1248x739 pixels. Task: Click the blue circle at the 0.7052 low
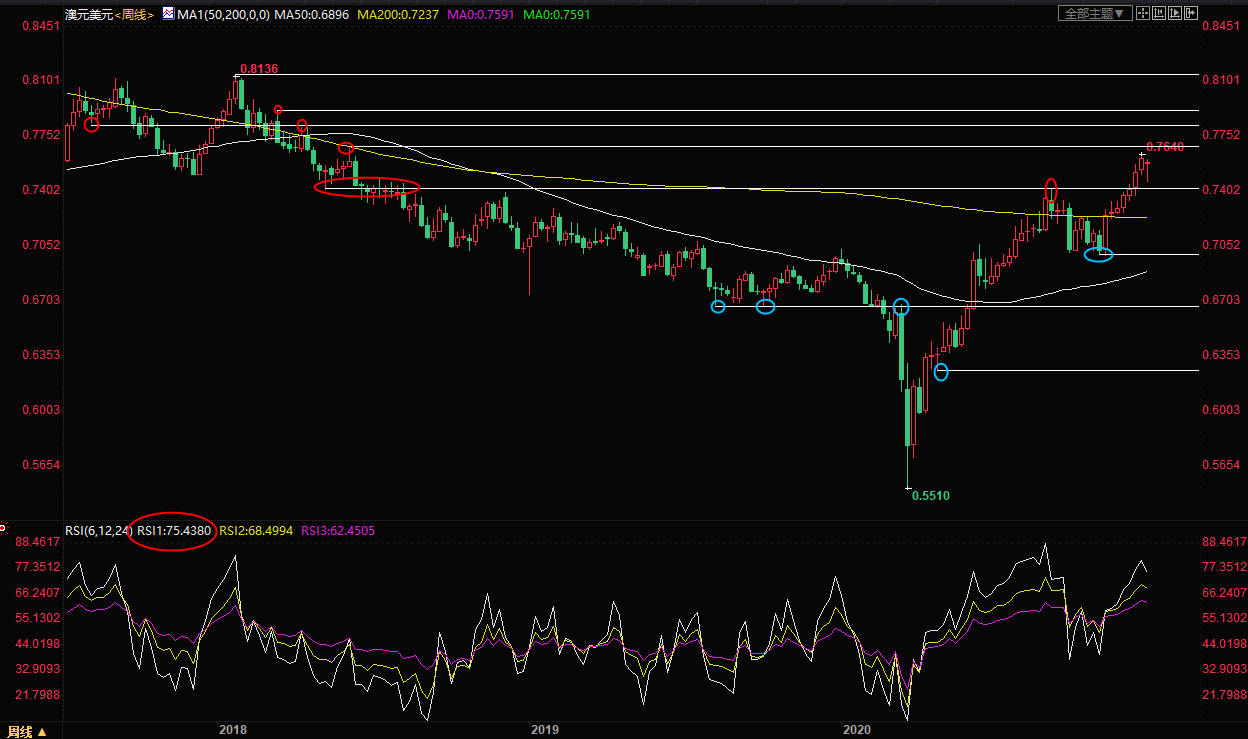[1098, 255]
